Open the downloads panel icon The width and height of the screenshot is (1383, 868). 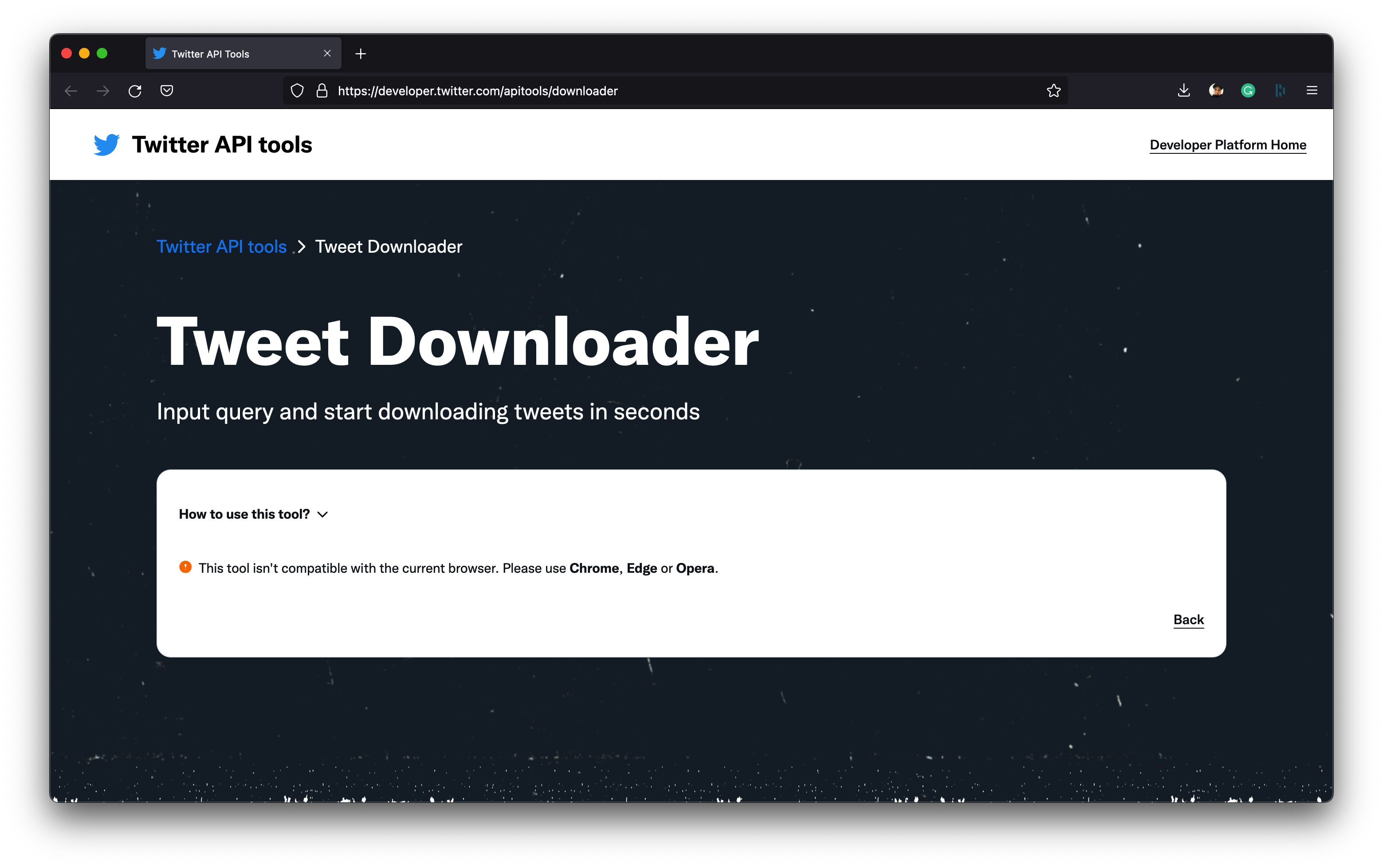tap(1184, 91)
